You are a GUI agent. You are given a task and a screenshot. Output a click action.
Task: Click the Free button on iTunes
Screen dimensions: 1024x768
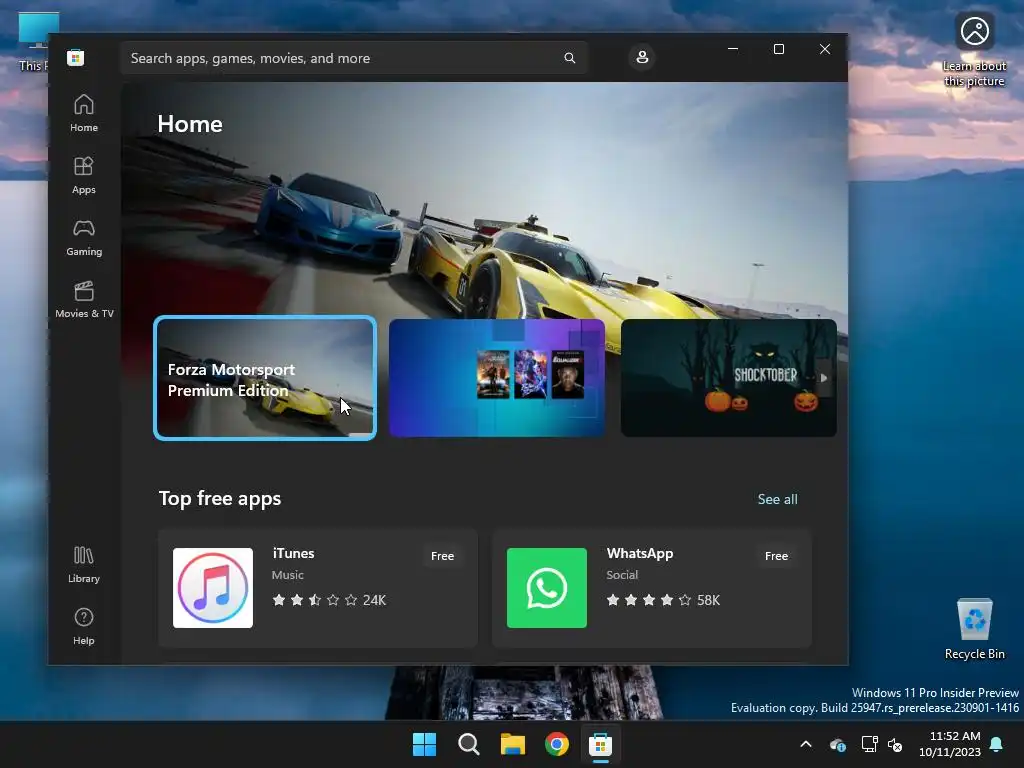tap(442, 556)
